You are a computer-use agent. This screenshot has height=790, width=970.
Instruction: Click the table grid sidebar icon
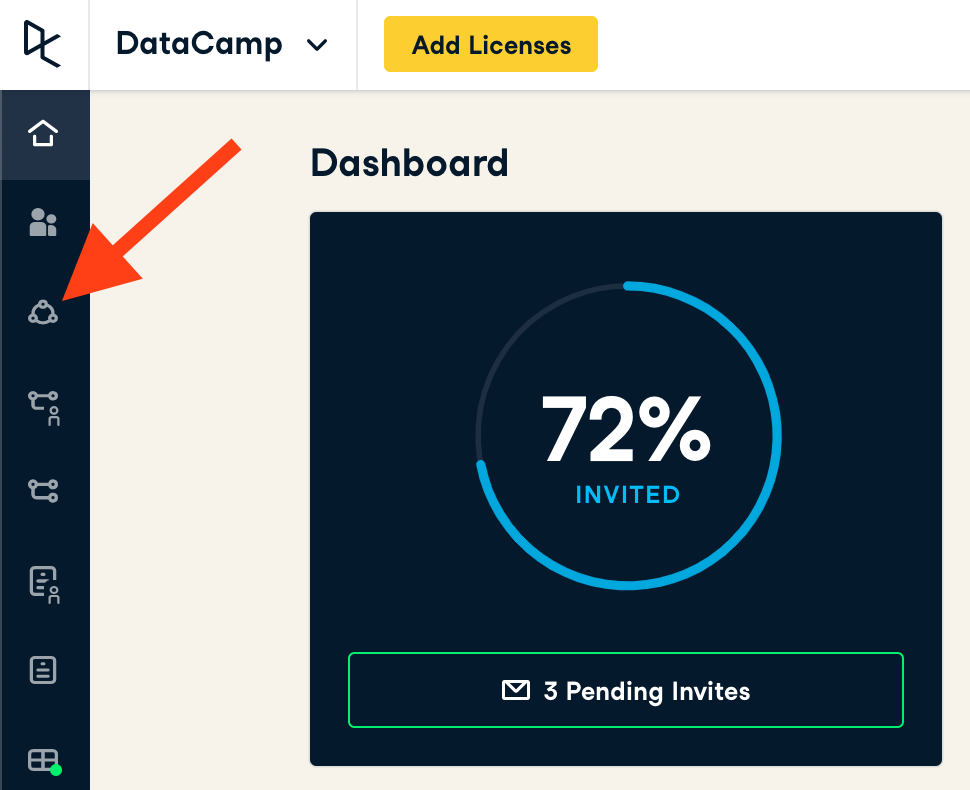[43, 760]
